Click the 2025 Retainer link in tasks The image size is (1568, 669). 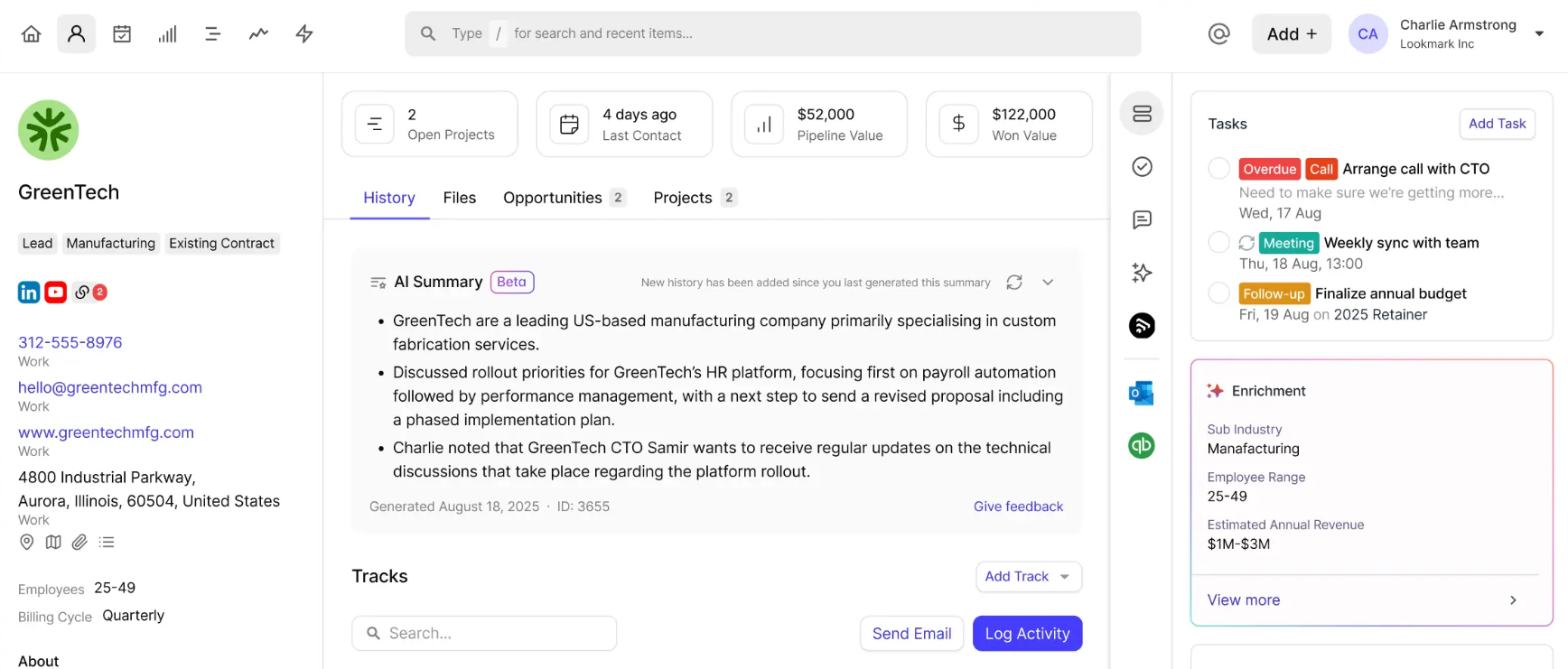tap(1380, 314)
